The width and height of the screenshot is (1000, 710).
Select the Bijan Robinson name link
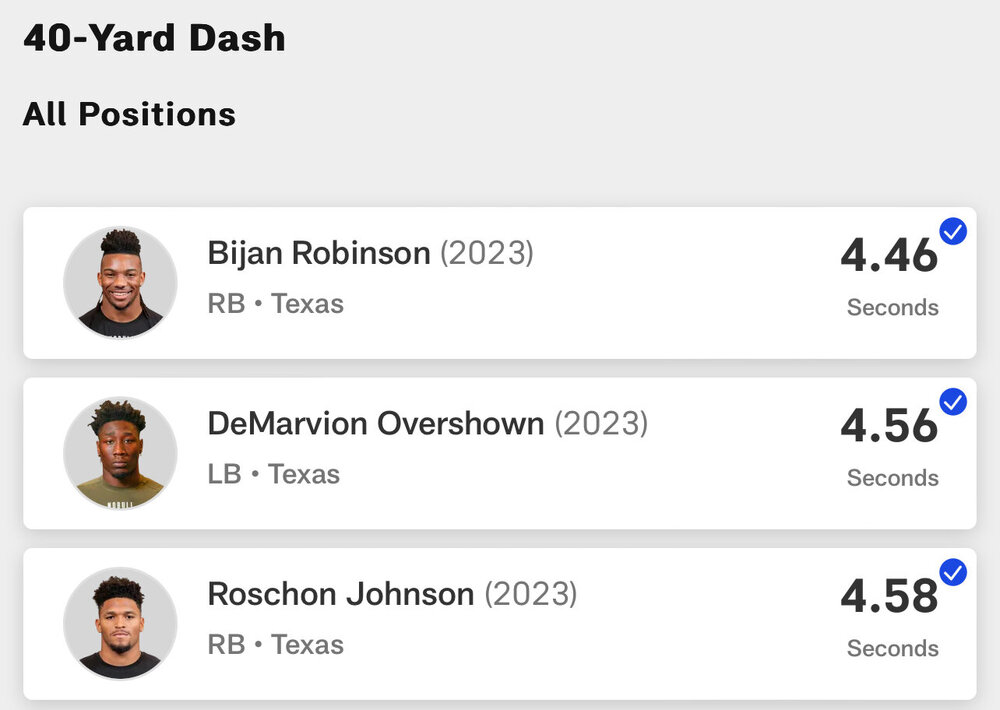(318, 253)
